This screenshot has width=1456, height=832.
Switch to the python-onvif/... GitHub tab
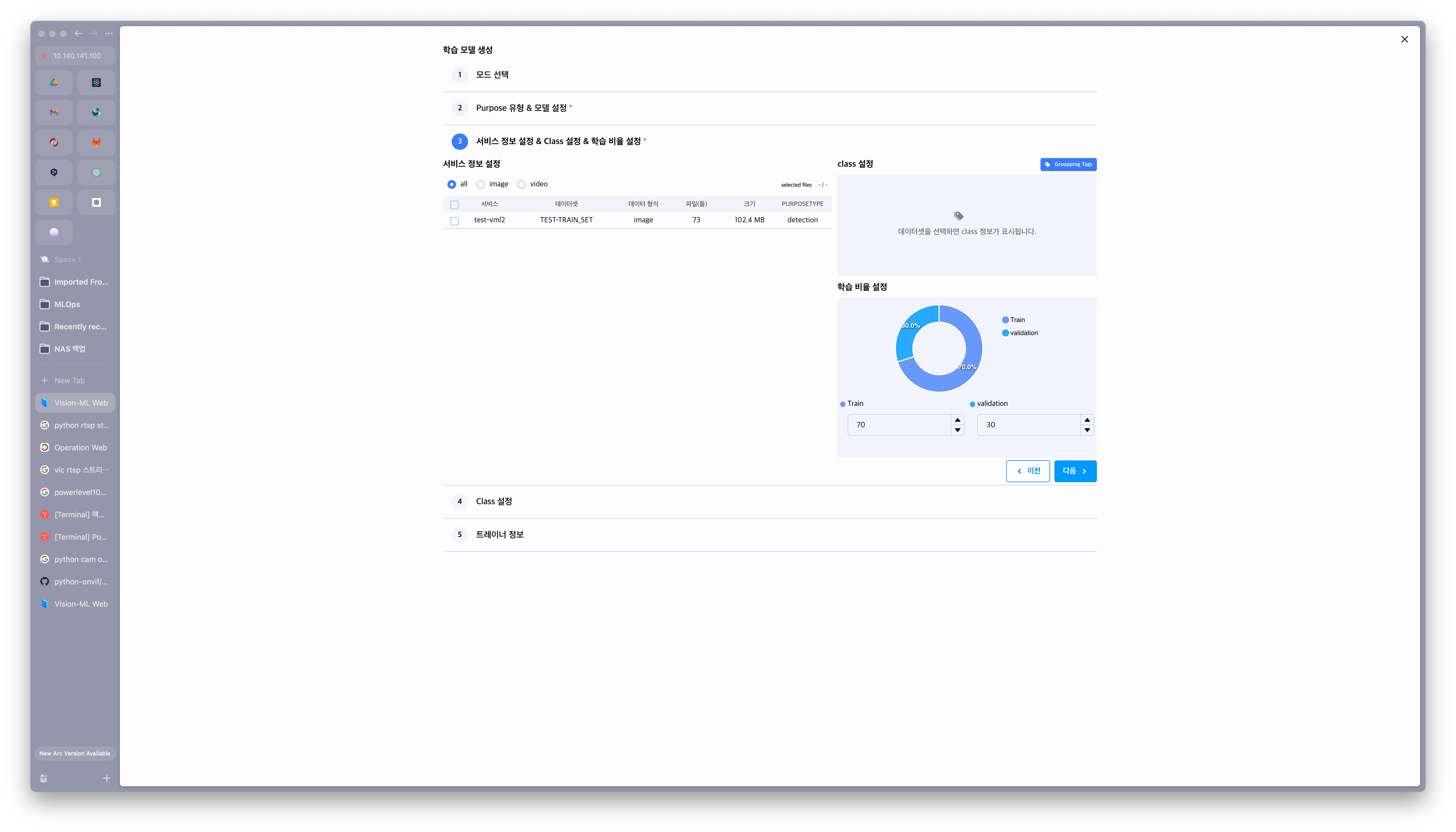click(x=75, y=582)
